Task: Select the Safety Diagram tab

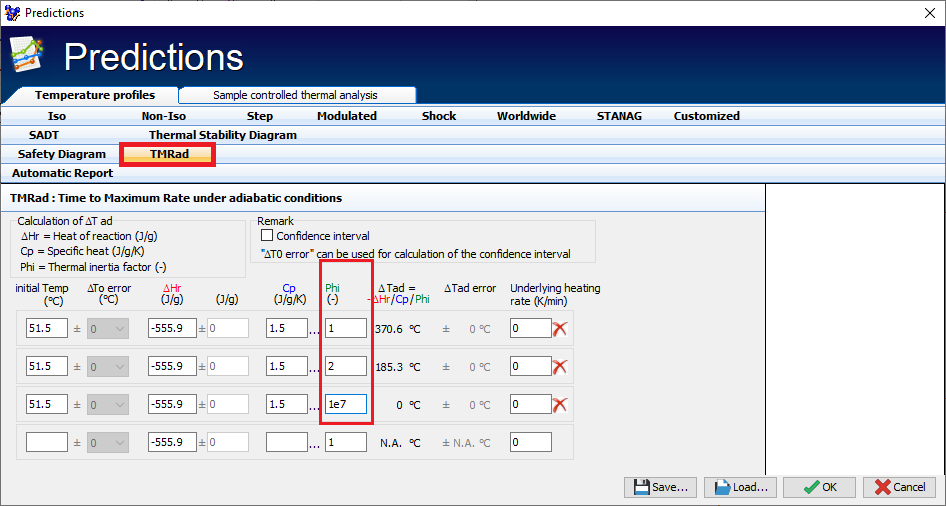Action: (61, 154)
